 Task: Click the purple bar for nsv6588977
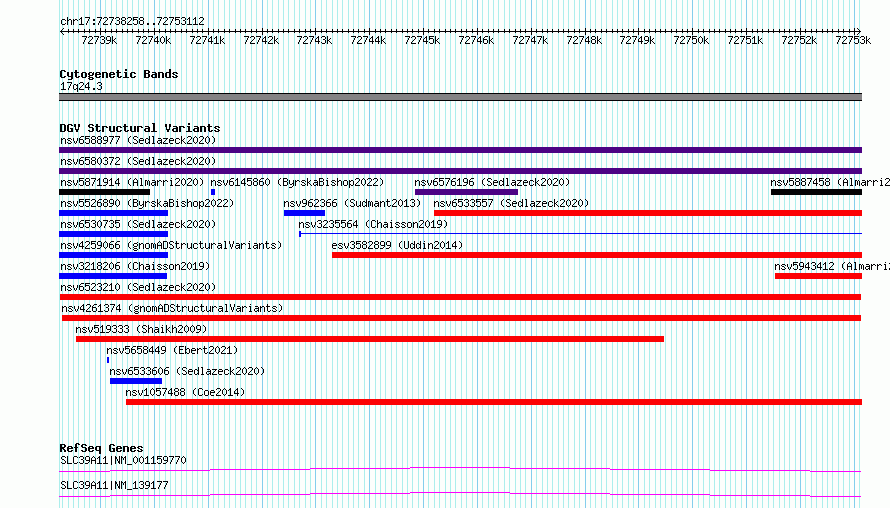tap(460, 150)
